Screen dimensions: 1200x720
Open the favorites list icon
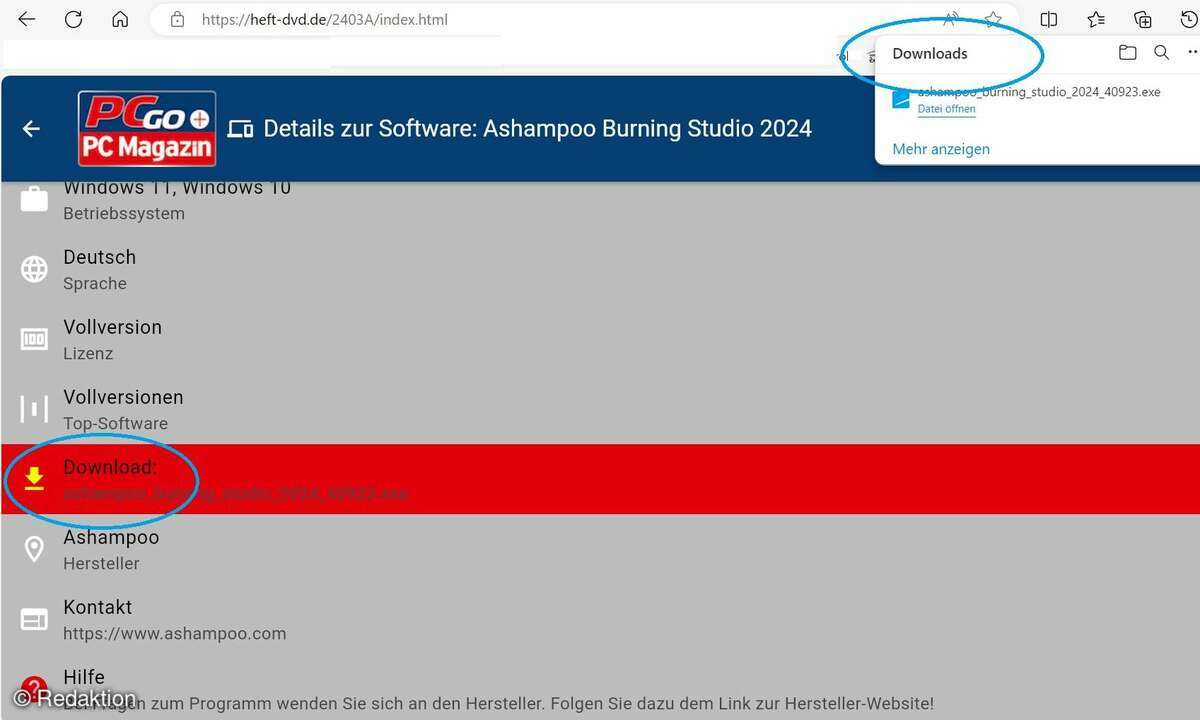coord(1096,19)
